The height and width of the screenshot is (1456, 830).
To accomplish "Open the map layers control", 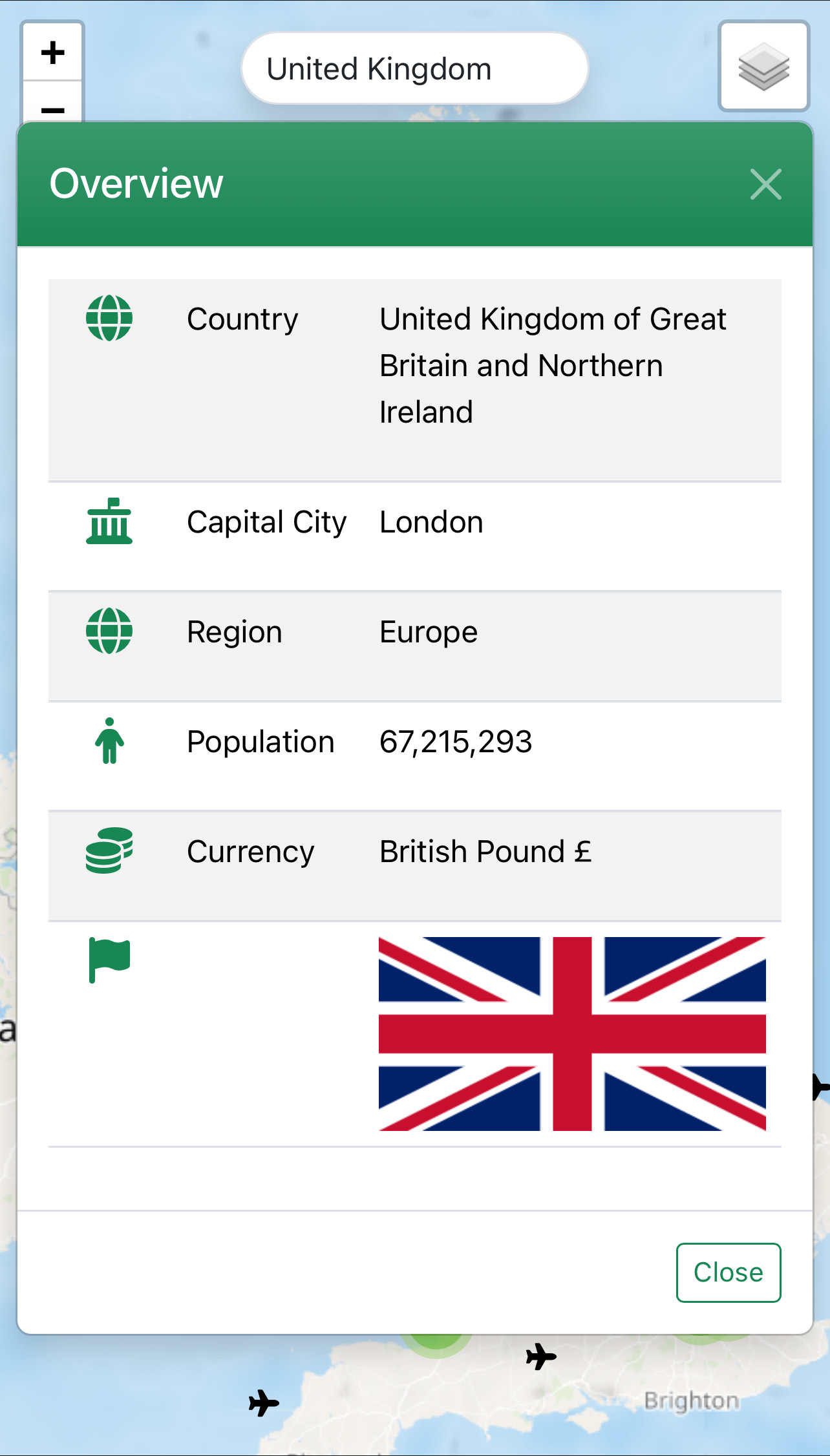I will [763, 67].
